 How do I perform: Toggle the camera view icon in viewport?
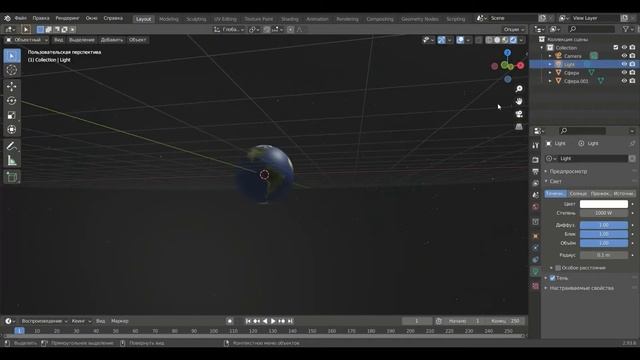click(519, 114)
